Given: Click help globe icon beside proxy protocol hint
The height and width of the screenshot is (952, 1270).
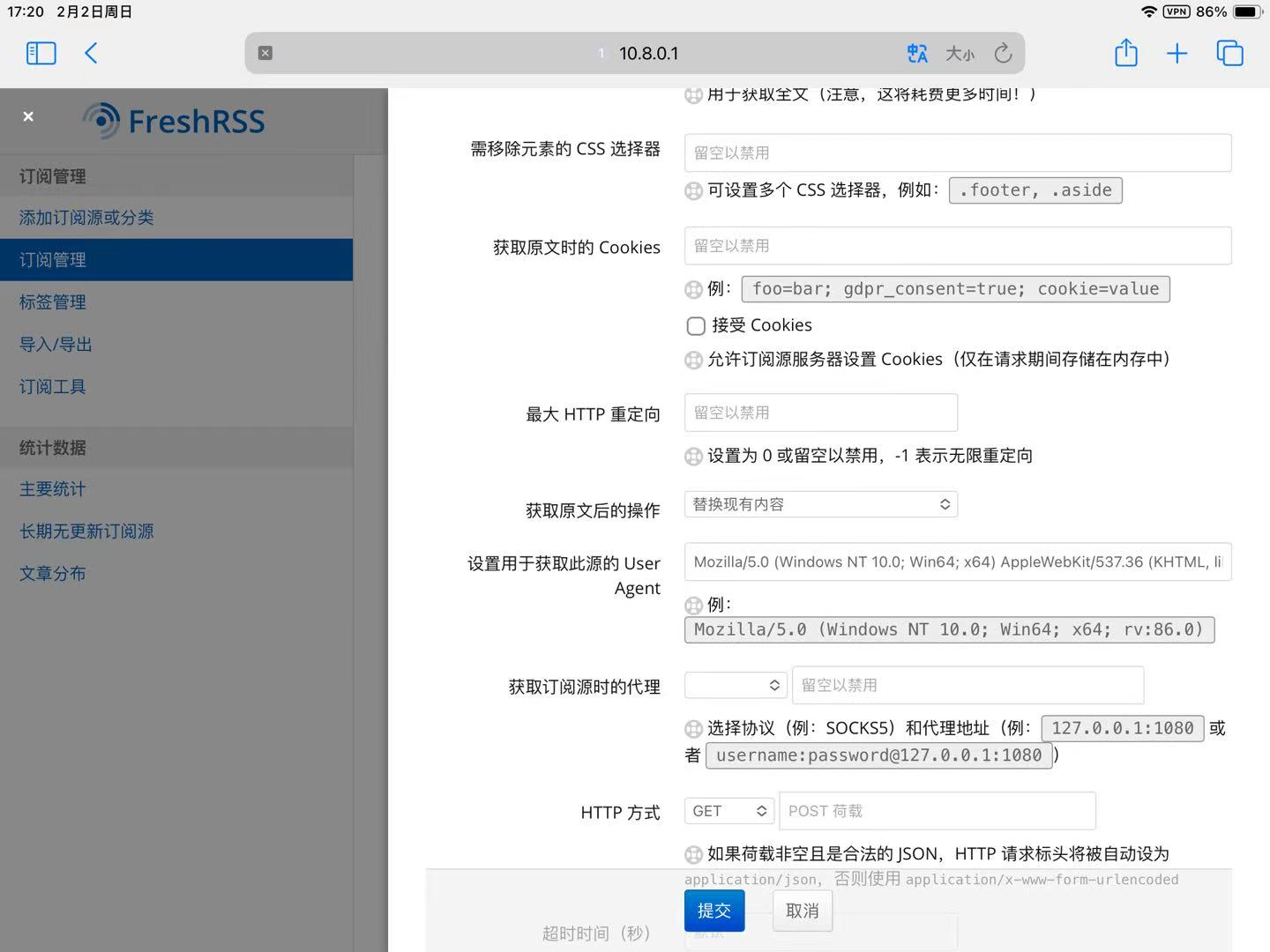Looking at the screenshot, I should tap(693, 729).
